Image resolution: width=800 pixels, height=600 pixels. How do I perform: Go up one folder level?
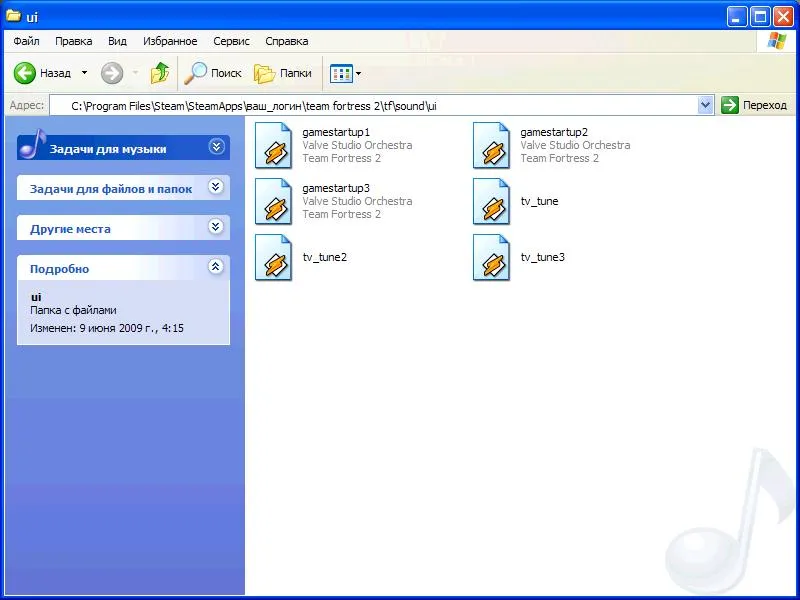160,73
